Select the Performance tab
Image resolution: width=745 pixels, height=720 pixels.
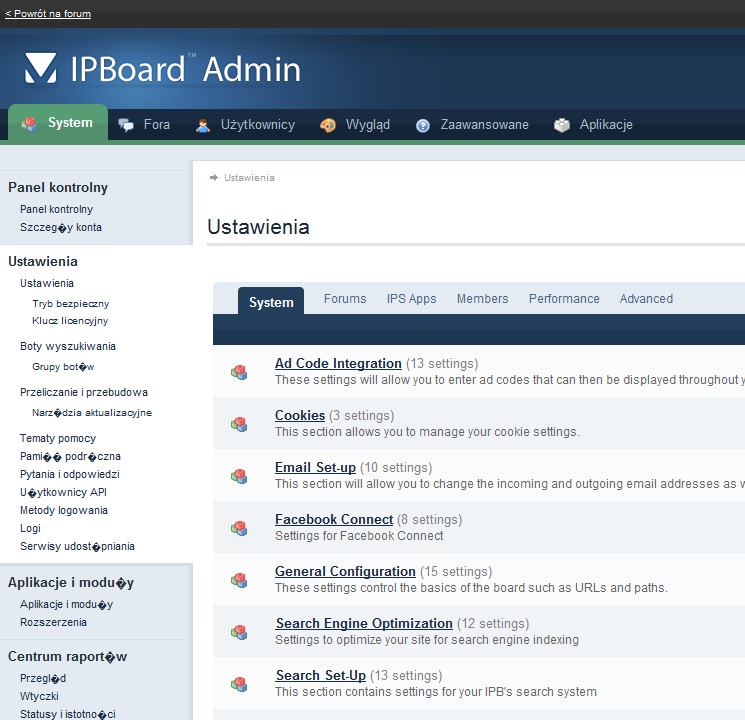pyautogui.click(x=564, y=299)
